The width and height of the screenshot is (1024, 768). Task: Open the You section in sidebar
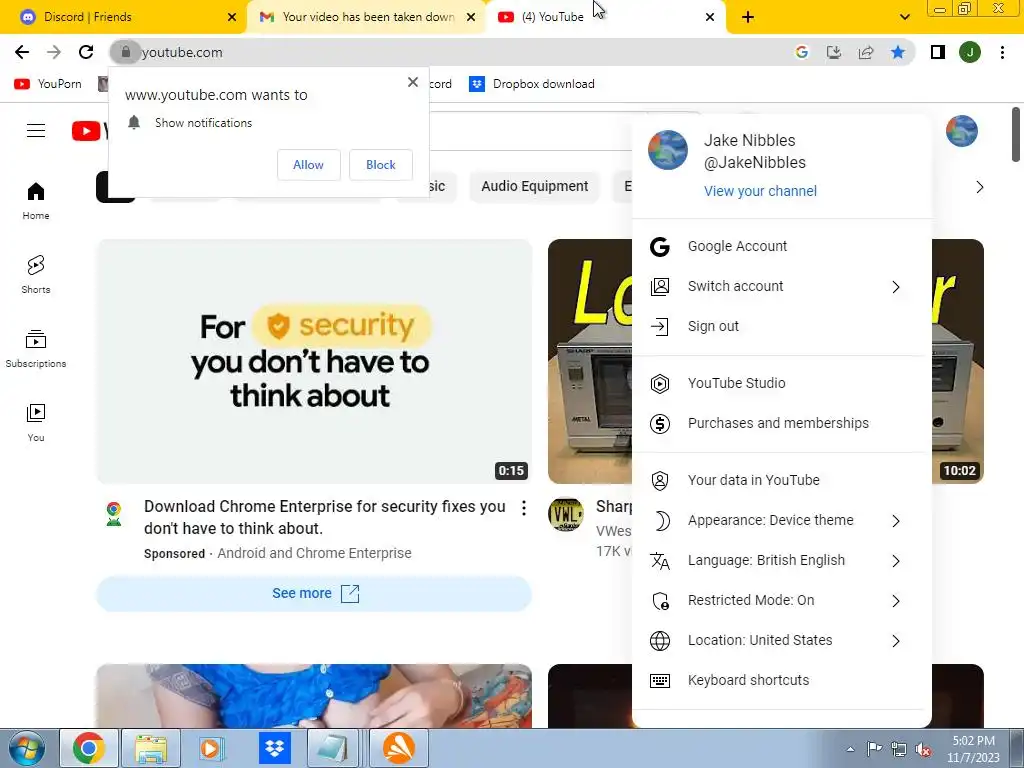pos(36,423)
